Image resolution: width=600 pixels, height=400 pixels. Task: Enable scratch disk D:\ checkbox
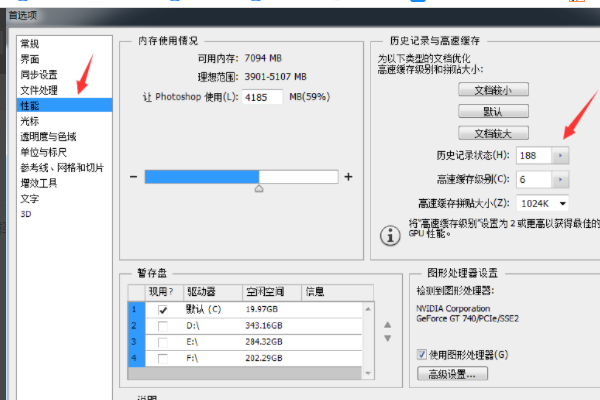pyautogui.click(x=163, y=326)
